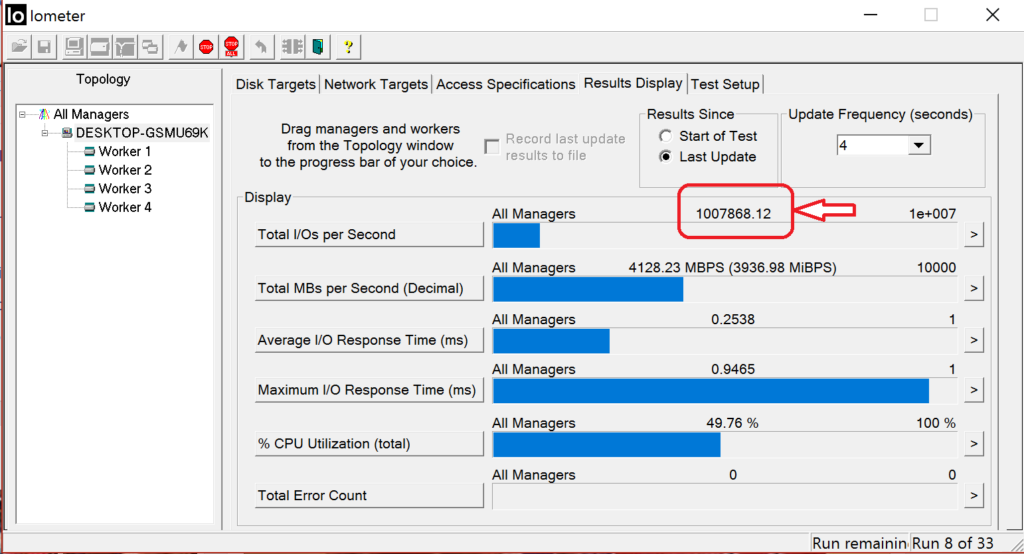Click the Open configuration folder icon

tap(19, 46)
